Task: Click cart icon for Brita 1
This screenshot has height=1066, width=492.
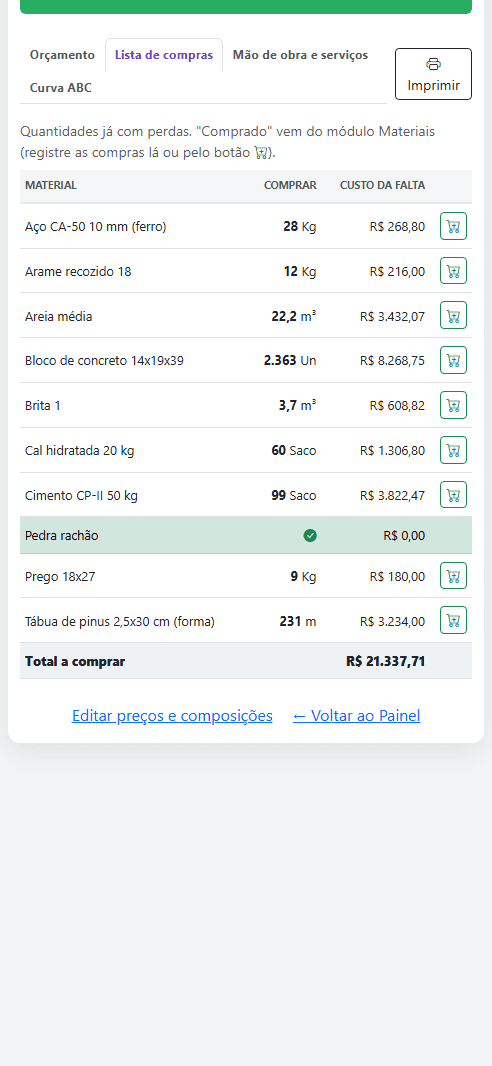Action: click(x=453, y=405)
